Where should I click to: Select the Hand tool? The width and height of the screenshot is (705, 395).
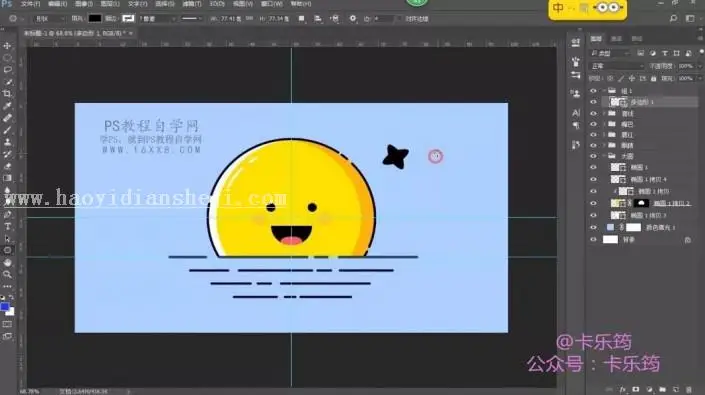[x=7, y=262]
